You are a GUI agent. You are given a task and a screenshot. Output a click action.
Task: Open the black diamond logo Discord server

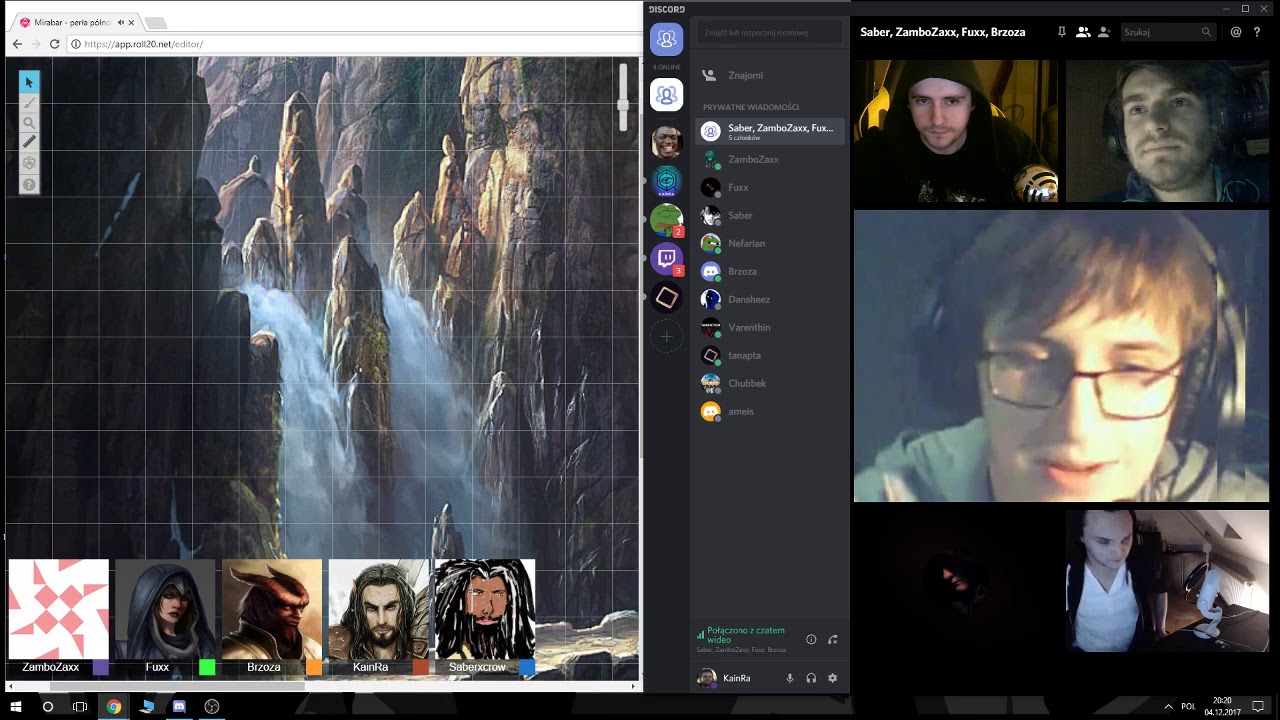point(667,298)
